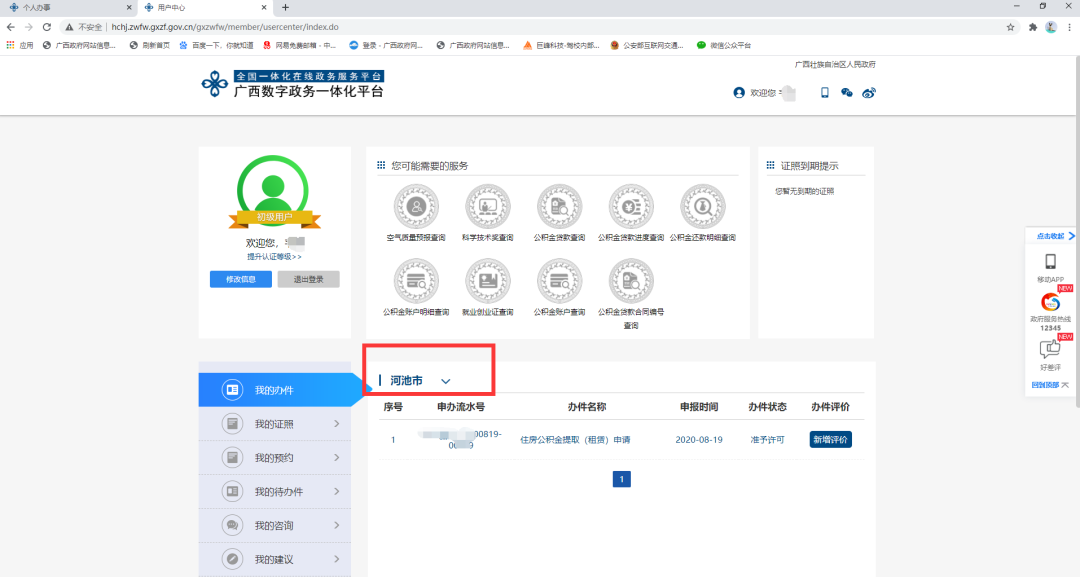Reload the page with browser refresh icon

[47, 27]
